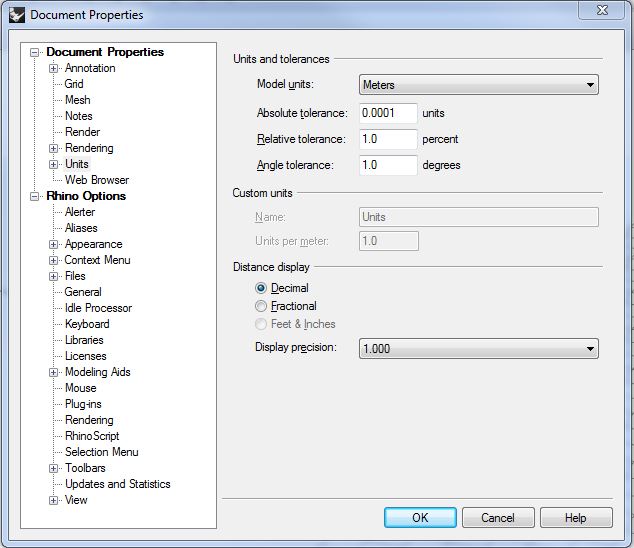Select Context Menu in Rhino Options
634x548 pixels.
coord(97,260)
